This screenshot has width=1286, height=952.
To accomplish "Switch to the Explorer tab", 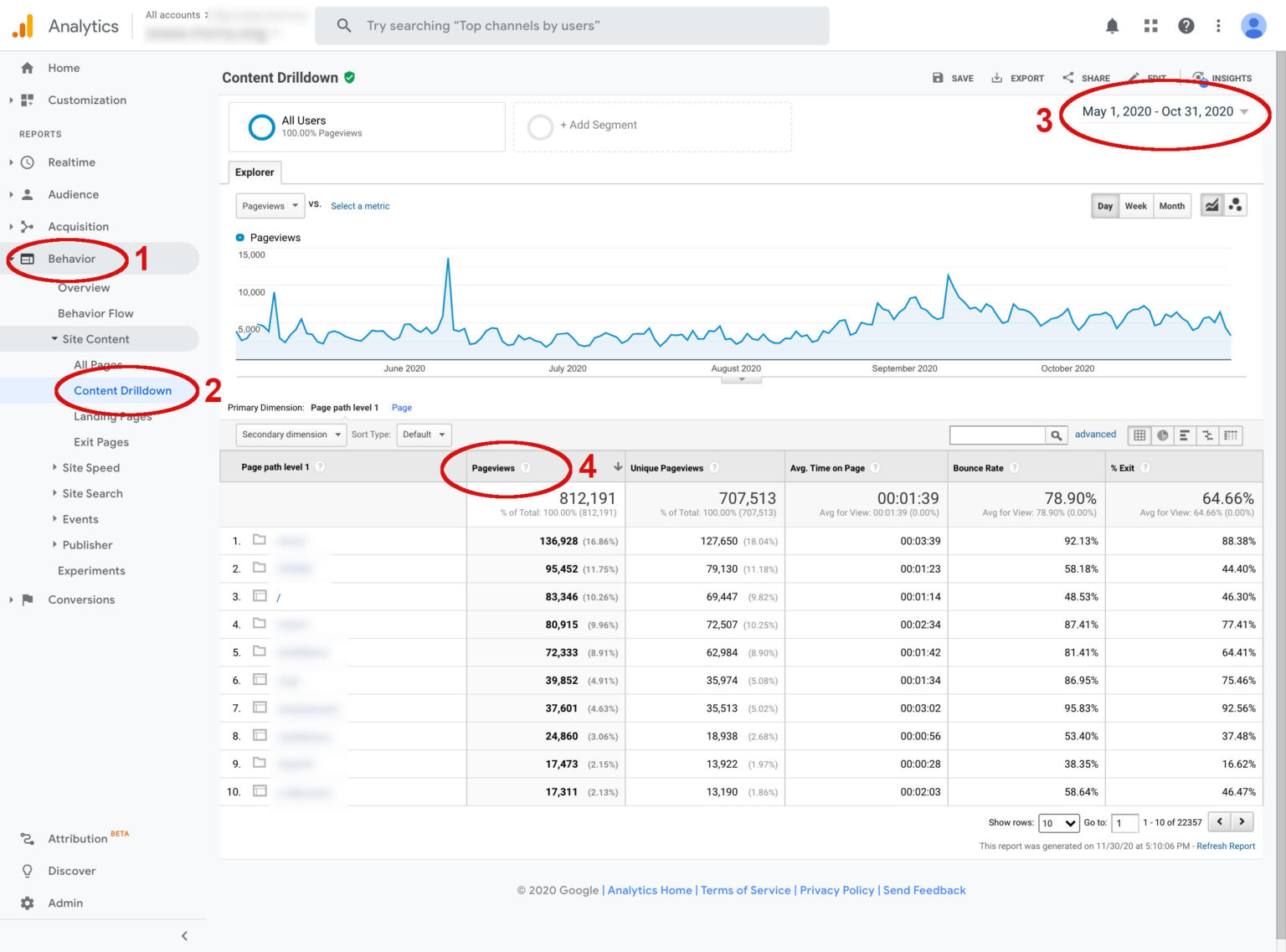I will 255,172.
